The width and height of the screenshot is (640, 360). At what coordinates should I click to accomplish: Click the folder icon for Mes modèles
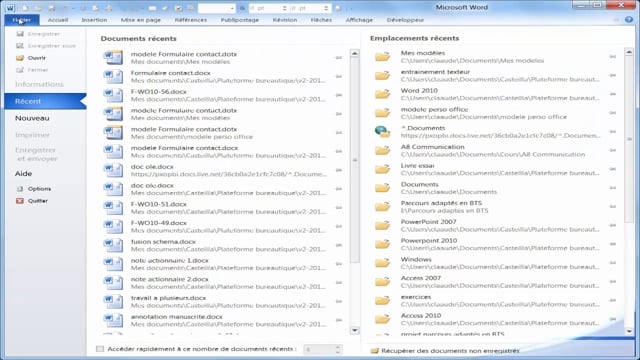point(382,57)
